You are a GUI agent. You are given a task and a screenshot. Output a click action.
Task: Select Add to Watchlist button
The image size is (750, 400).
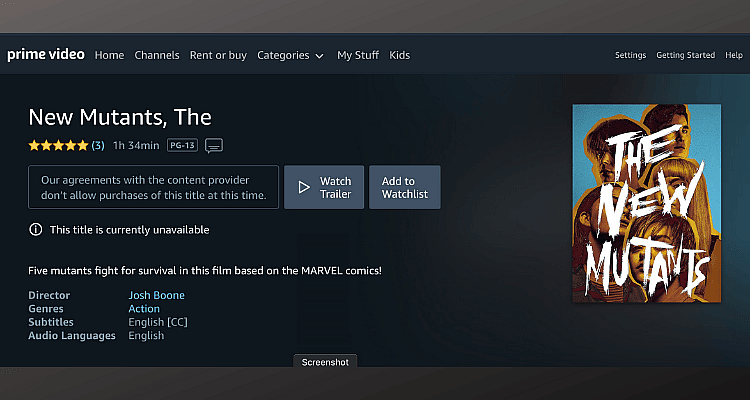click(405, 187)
